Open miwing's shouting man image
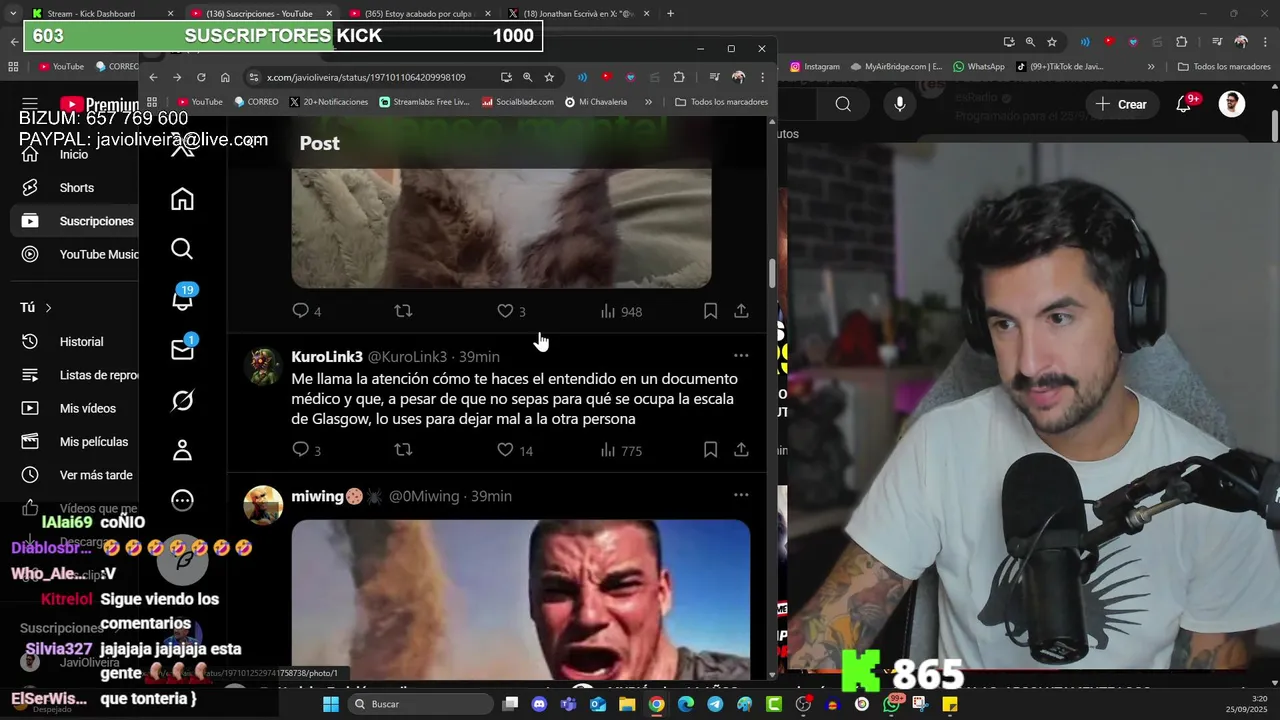The image size is (1280, 720). point(521,598)
